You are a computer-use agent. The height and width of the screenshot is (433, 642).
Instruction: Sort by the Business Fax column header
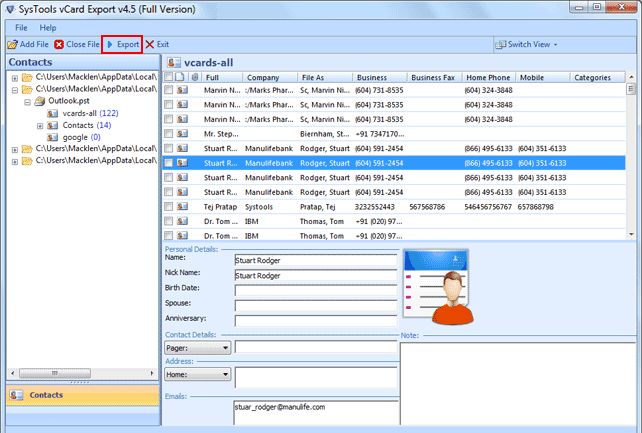(x=434, y=77)
